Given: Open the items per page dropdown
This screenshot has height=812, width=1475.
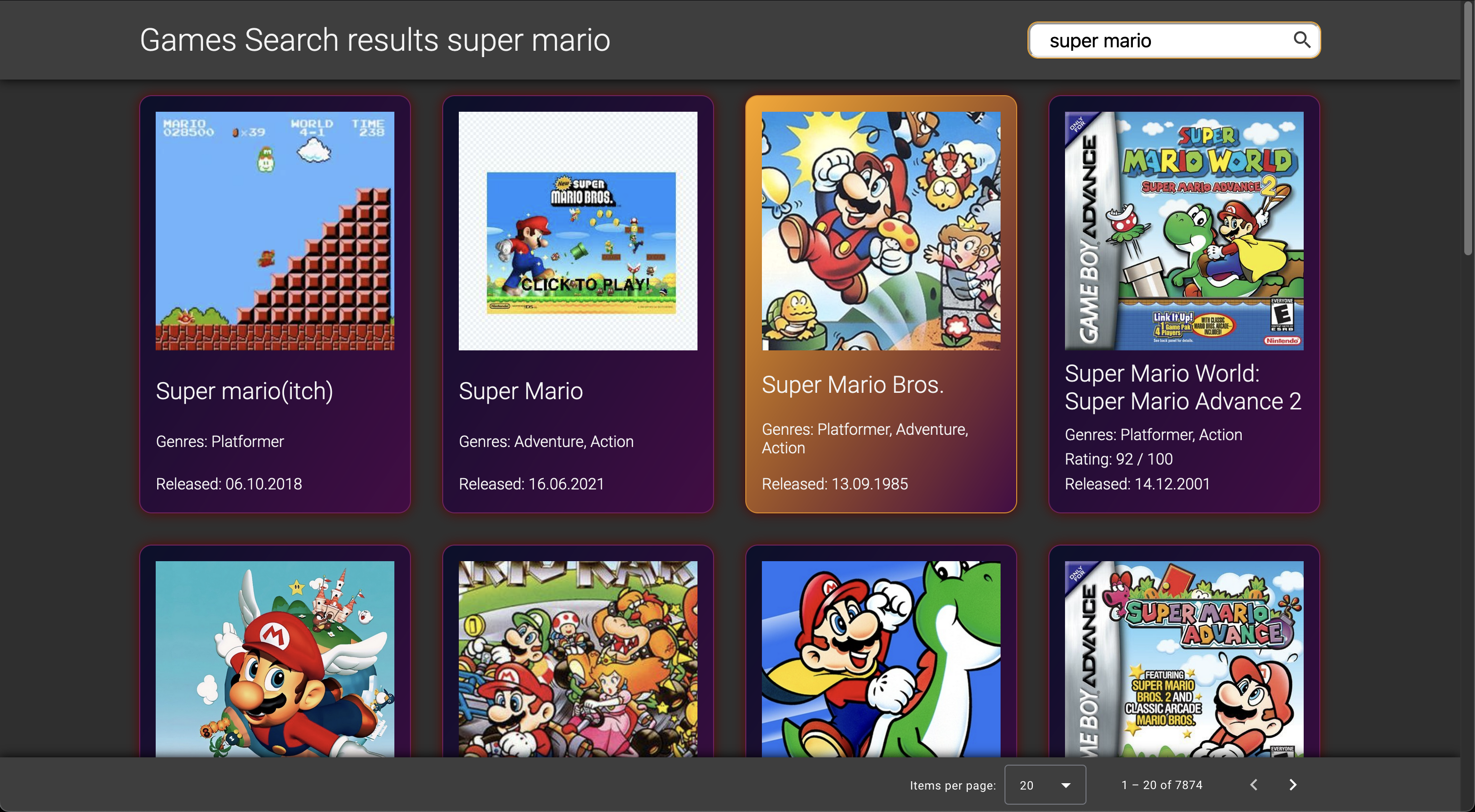Looking at the screenshot, I should pyautogui.click(x=1045, y=785).
